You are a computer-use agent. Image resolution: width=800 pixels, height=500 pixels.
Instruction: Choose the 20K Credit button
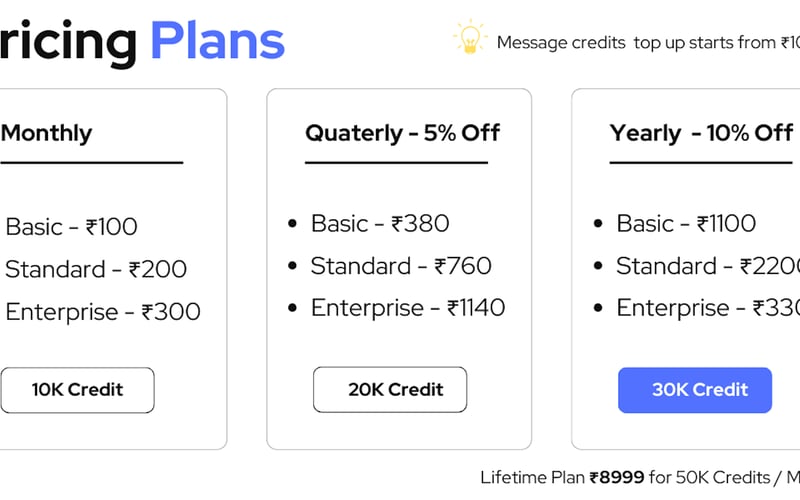[390, 390]
